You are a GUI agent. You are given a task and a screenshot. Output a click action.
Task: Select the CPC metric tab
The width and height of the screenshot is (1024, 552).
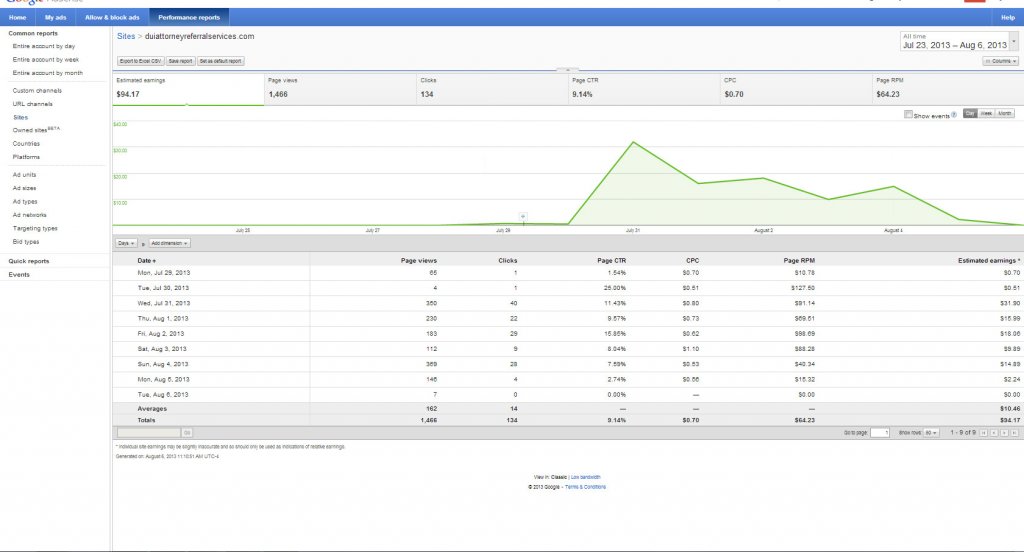click(x=796, y=89)
